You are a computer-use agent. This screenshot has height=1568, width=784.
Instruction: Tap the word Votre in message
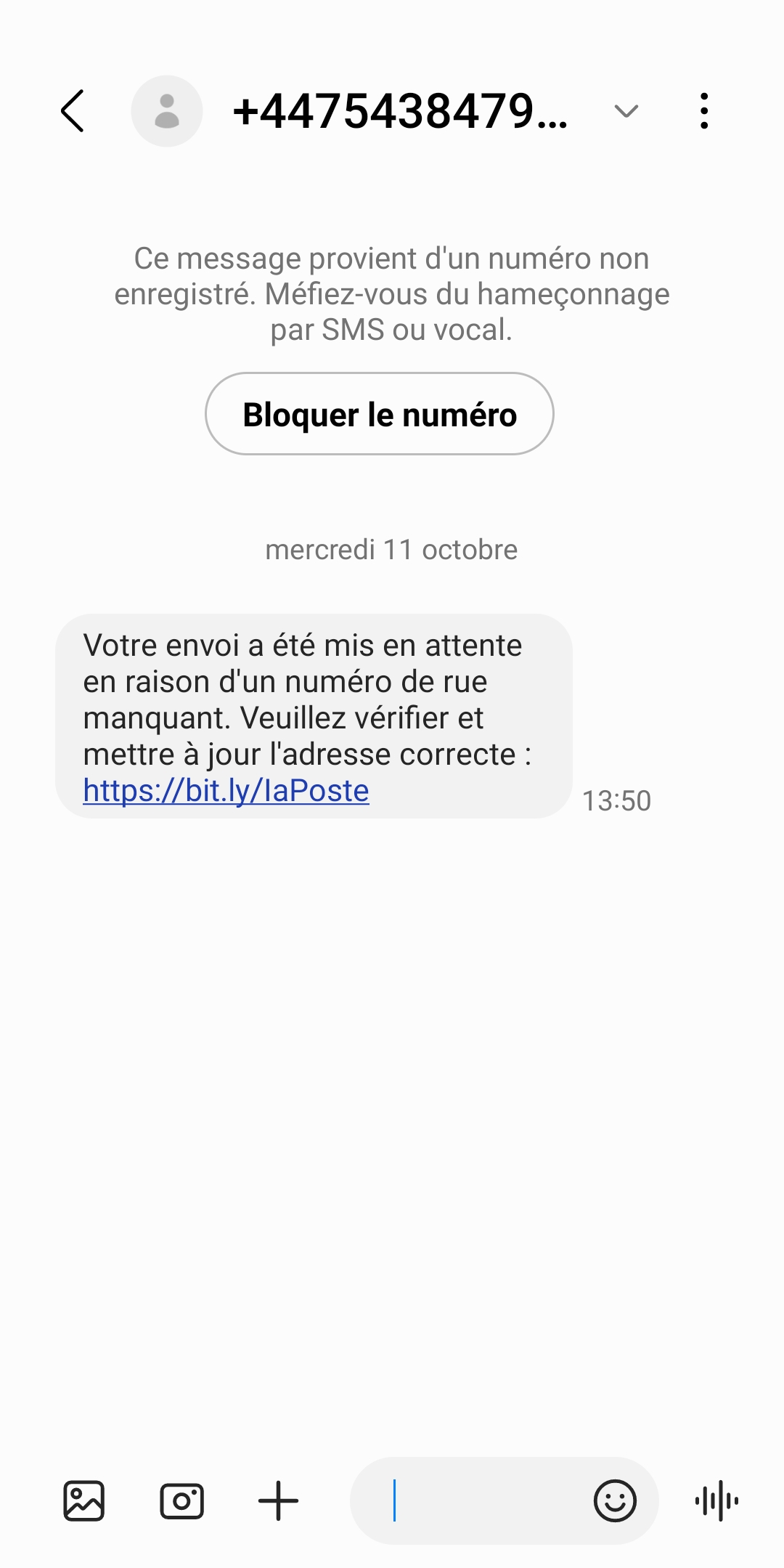coord(121,645)
